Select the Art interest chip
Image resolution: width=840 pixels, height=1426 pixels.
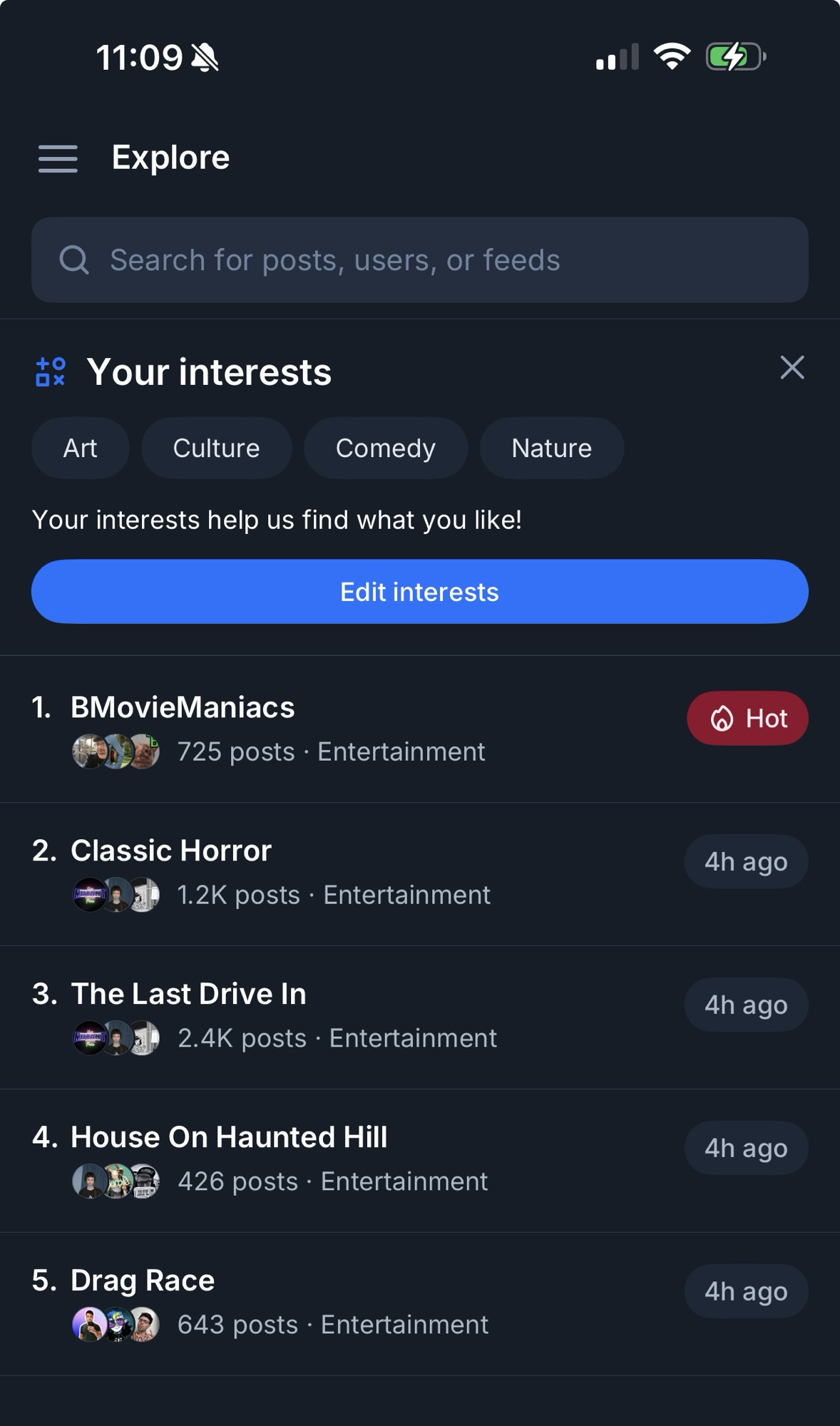click(80, 448)
